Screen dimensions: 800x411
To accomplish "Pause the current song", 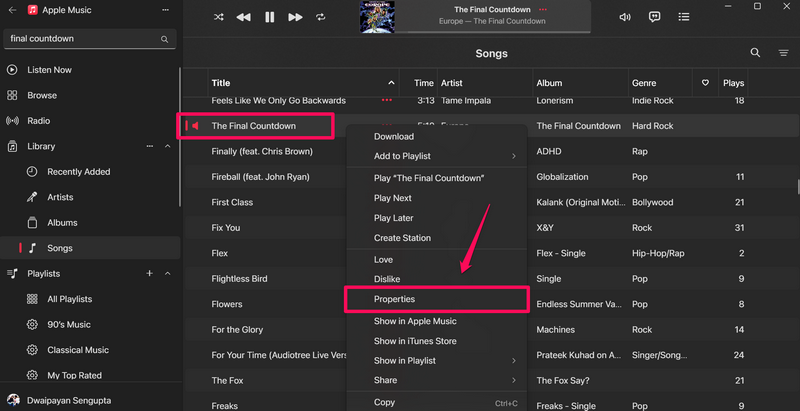I will point(269,17).
